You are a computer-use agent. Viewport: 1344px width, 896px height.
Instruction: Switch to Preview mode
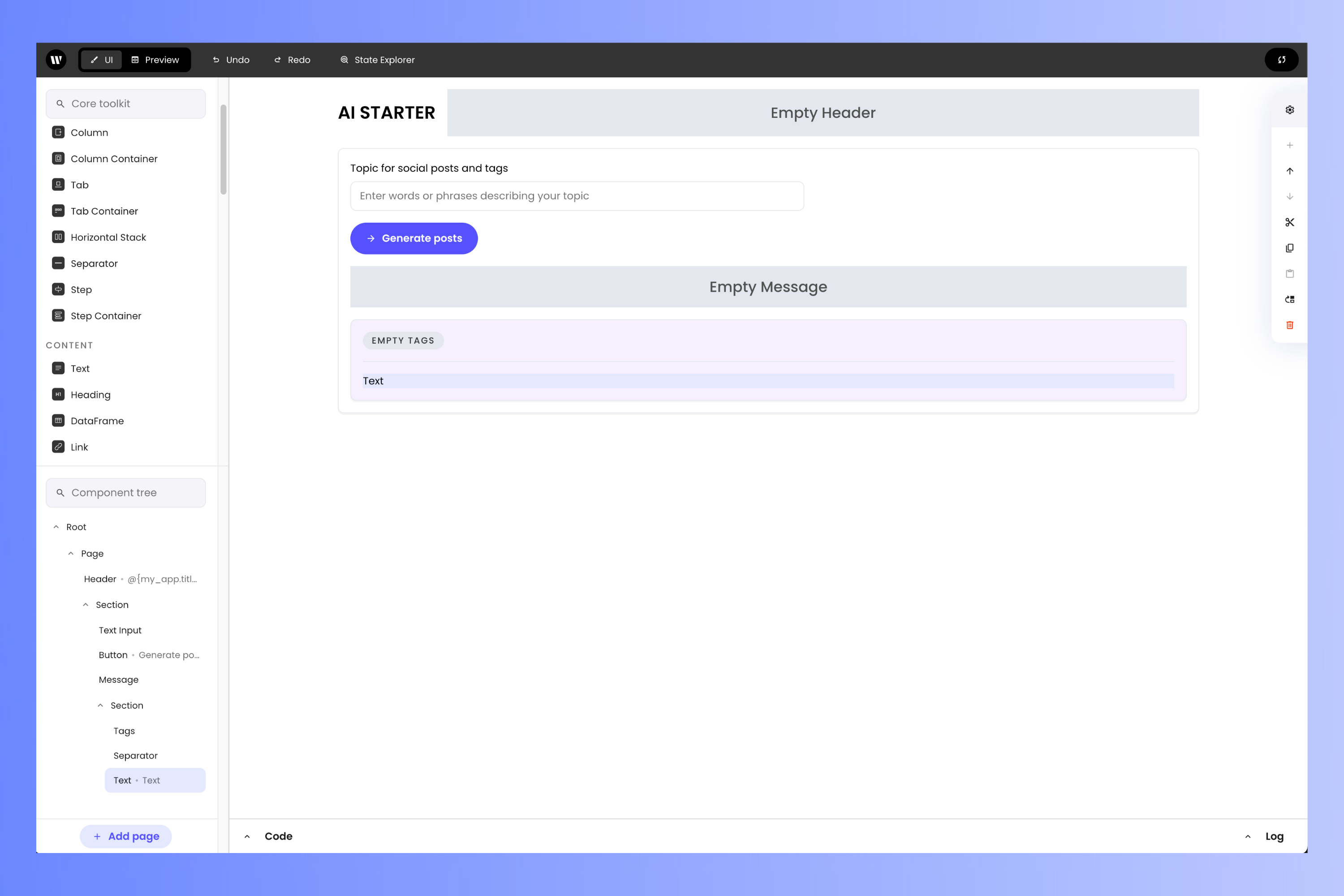click(x=155, y=60)
